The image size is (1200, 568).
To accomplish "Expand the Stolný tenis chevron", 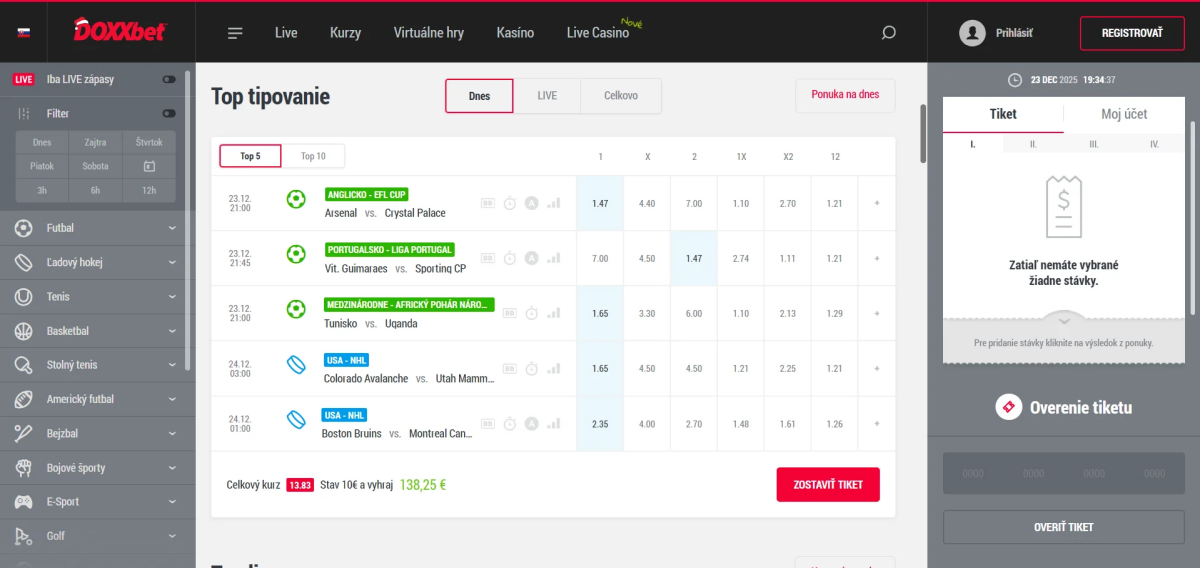I will (x=172, y=365).
